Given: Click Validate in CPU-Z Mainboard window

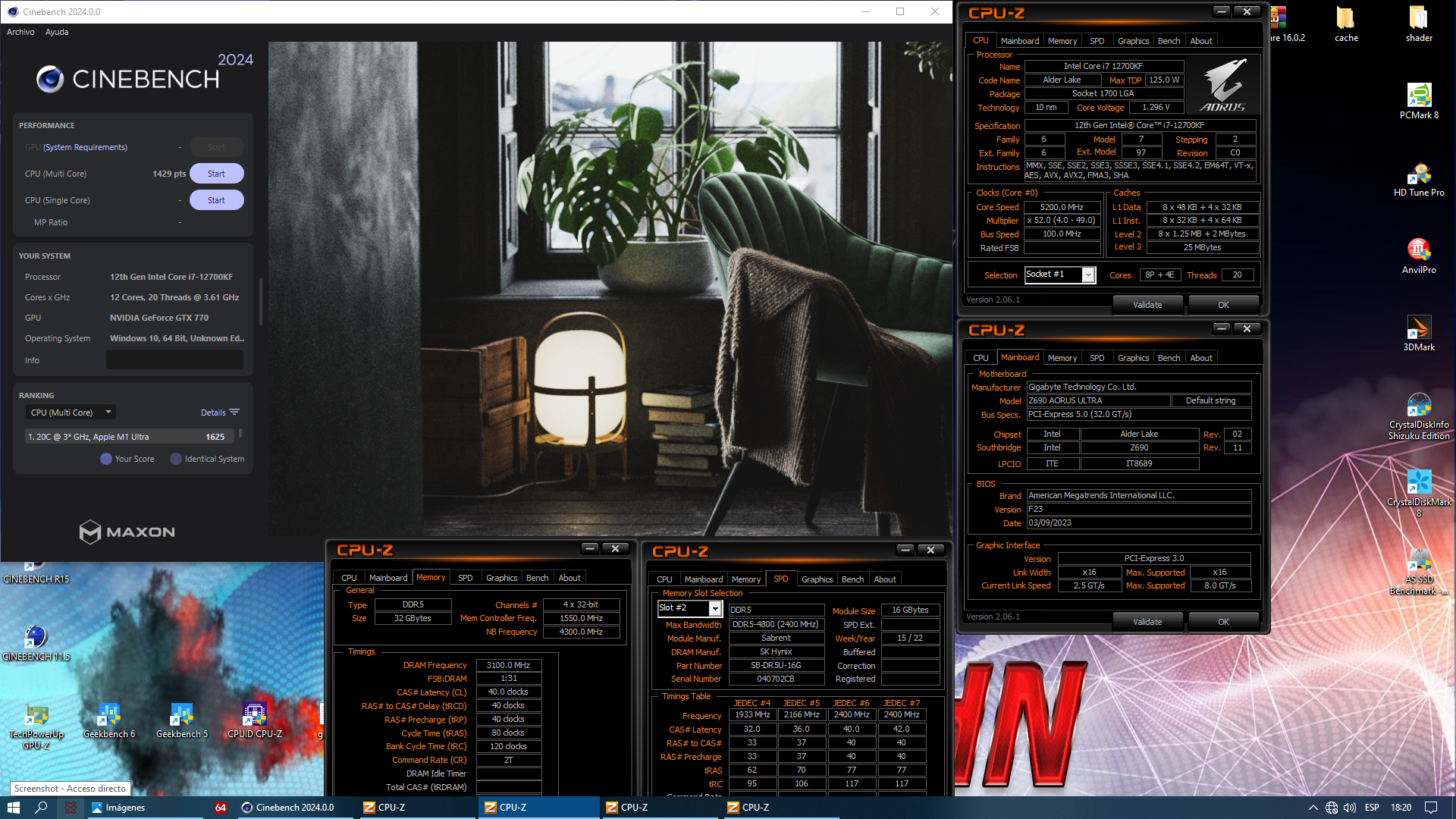Looking at the screenshot, I should click(x=1147, y=622).
